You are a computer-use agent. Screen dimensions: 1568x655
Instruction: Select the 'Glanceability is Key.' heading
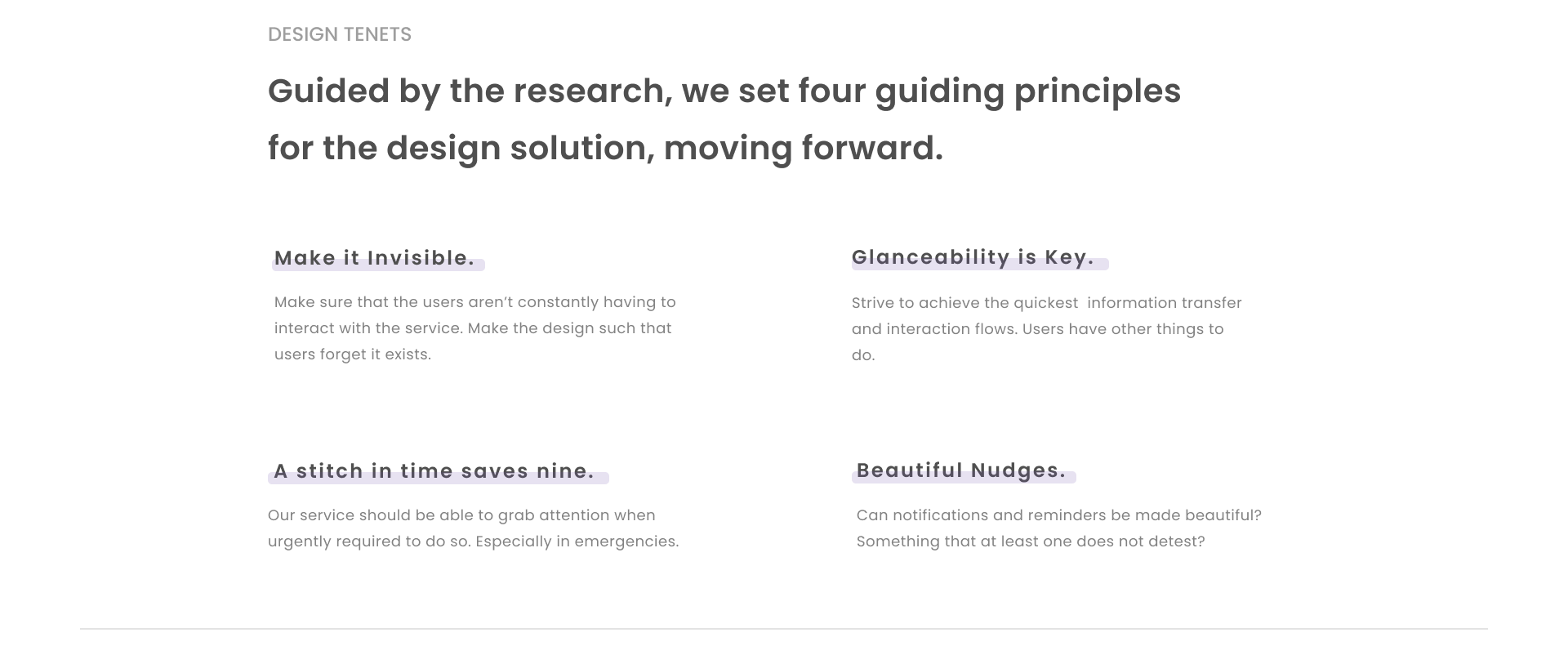973,258
